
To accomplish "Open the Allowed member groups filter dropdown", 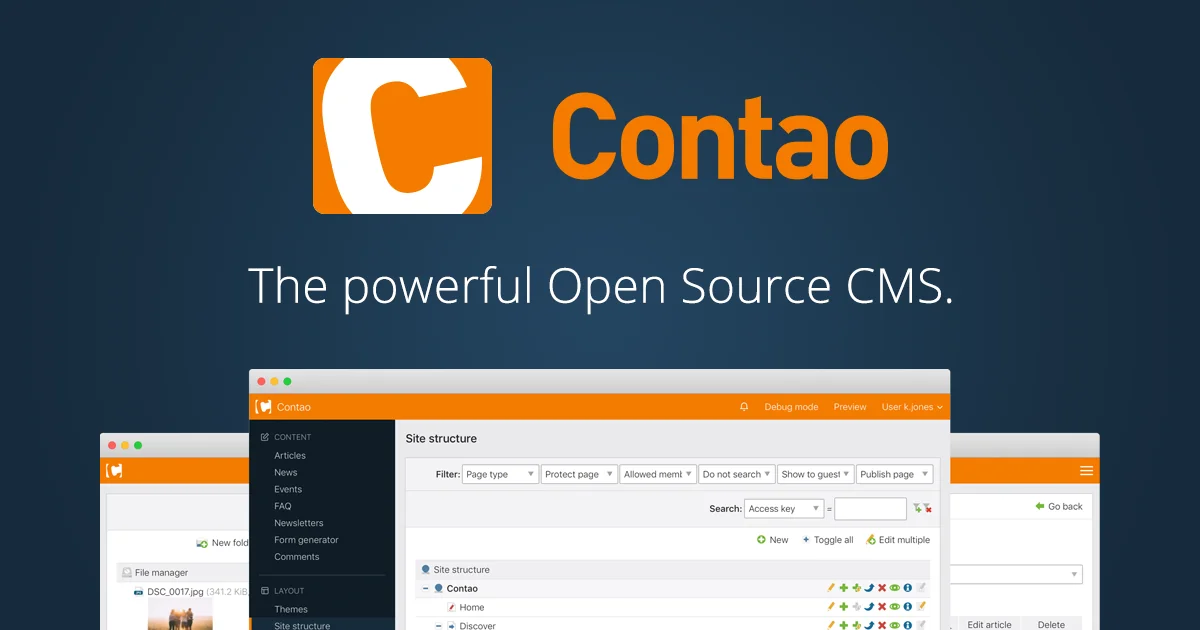I will 657,474.
